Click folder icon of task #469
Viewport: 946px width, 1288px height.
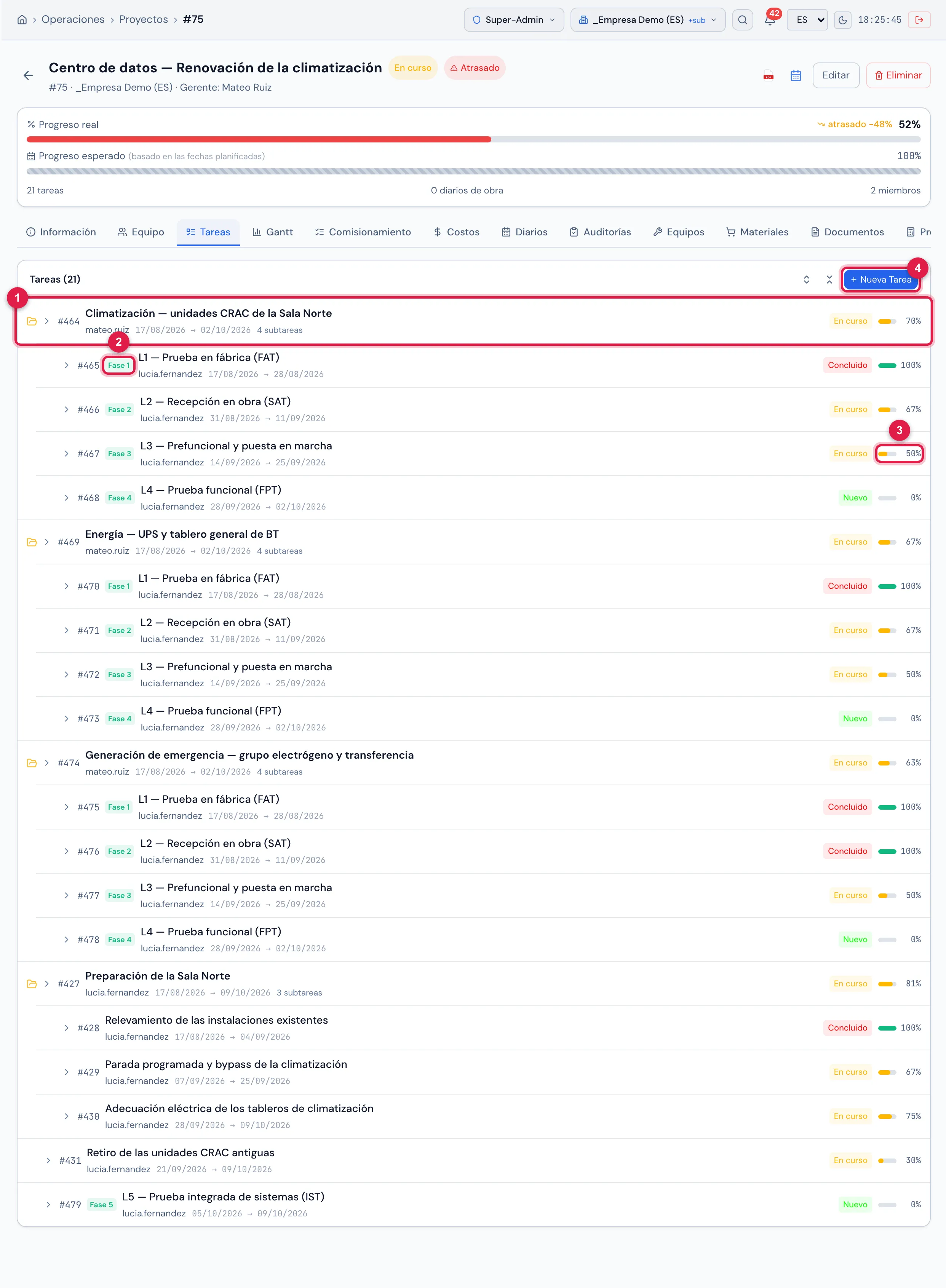click(32, 542)
